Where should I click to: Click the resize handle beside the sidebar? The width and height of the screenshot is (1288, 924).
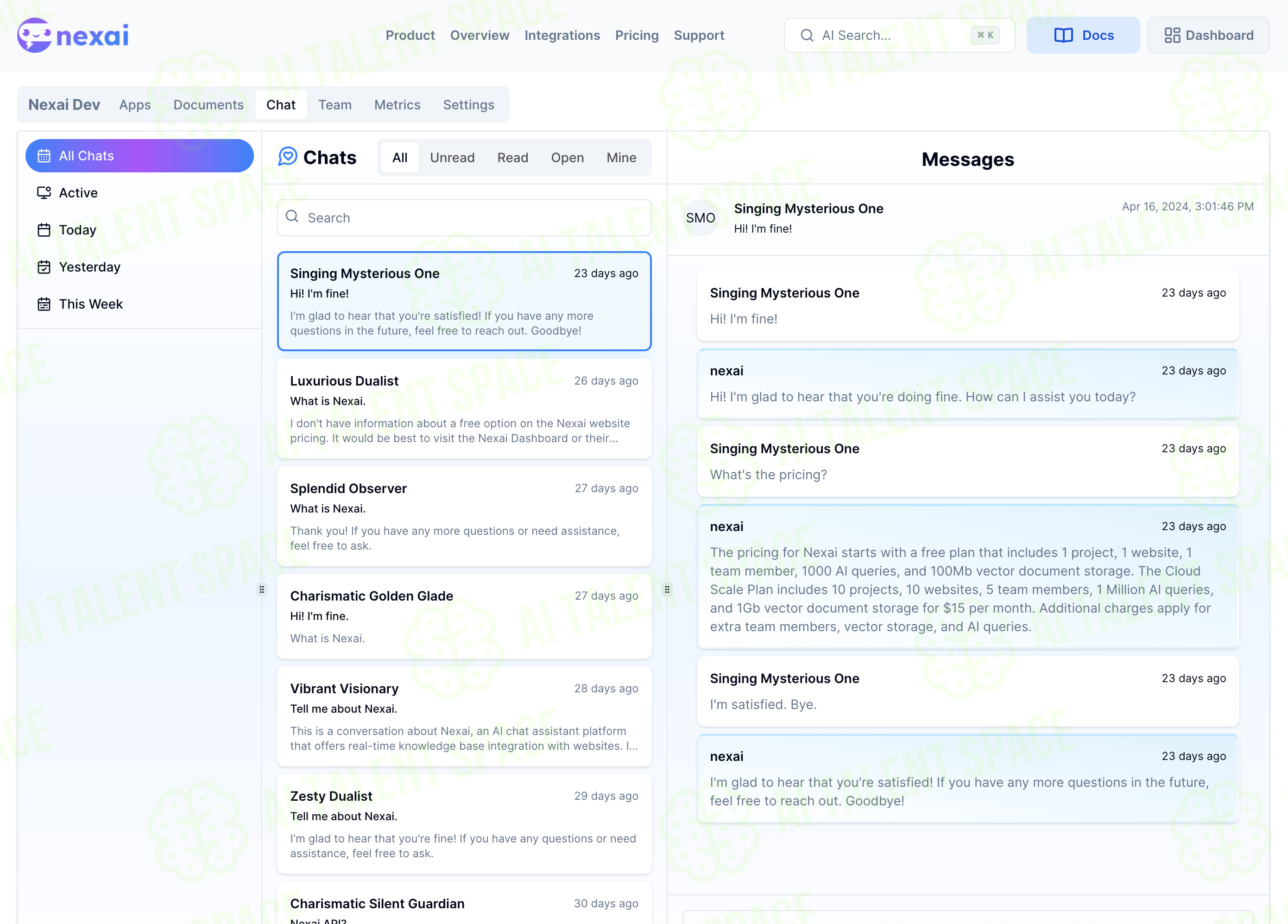click(x=261, y=589)
